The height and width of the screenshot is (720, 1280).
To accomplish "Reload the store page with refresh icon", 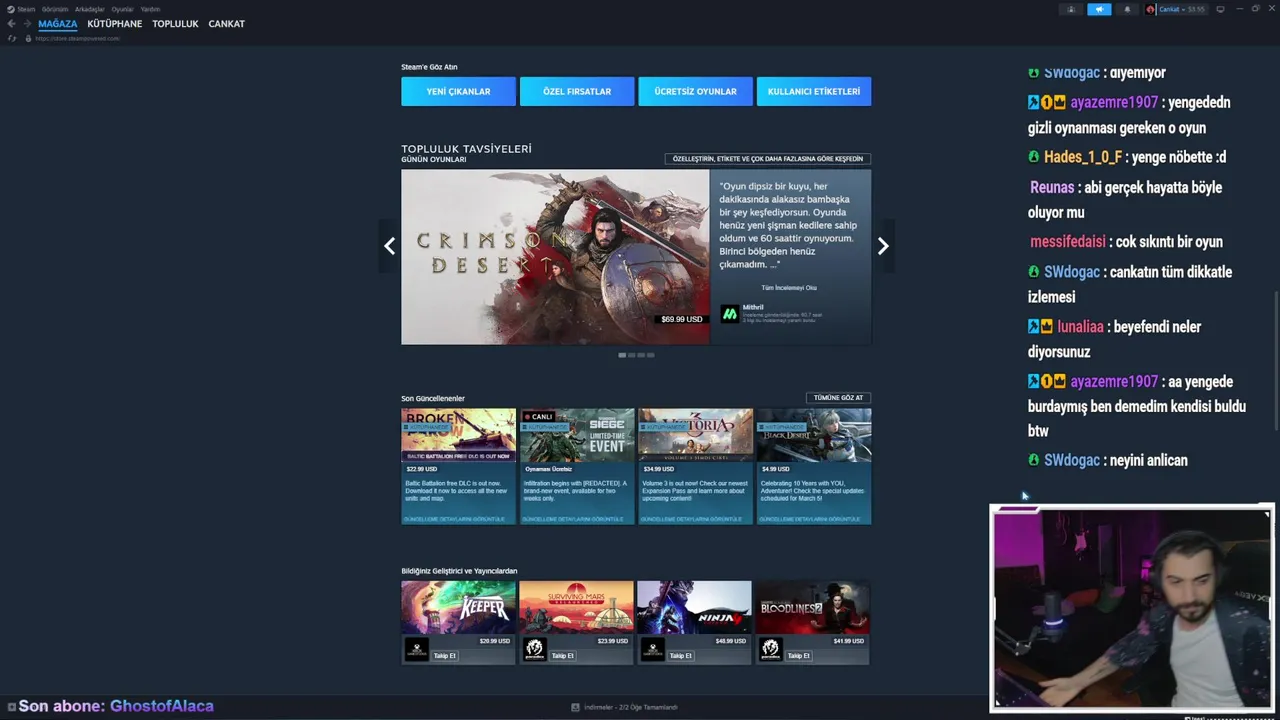I will (x=12, y=38).
